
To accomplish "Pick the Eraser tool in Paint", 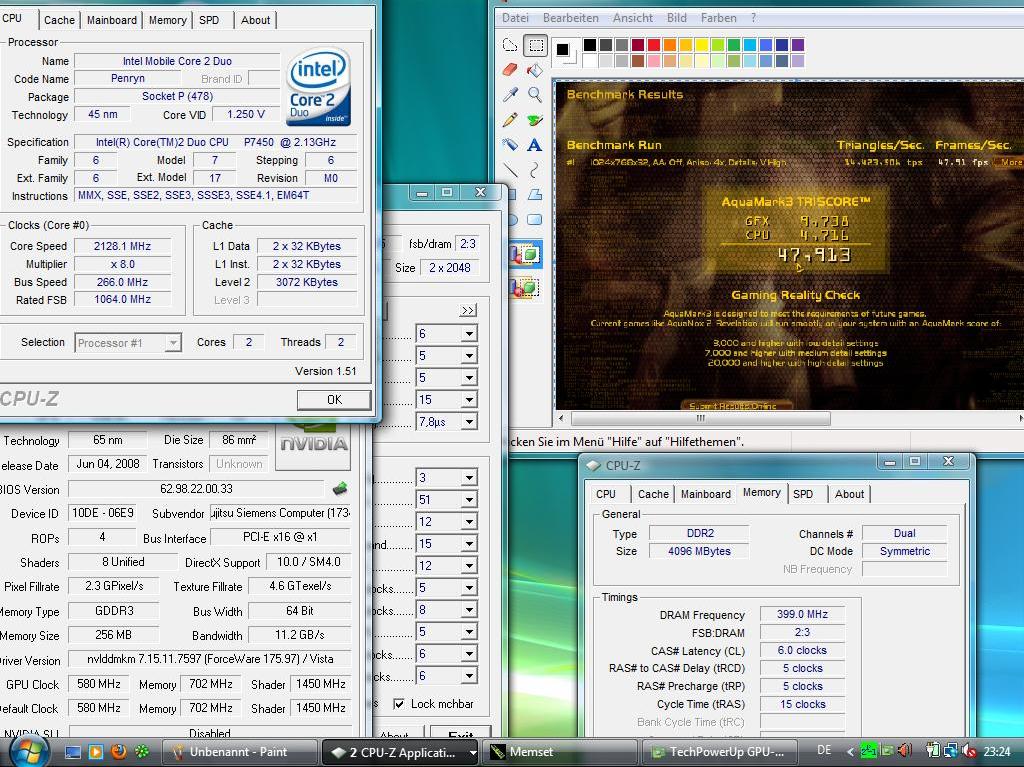I will click(x=510, y=69).
